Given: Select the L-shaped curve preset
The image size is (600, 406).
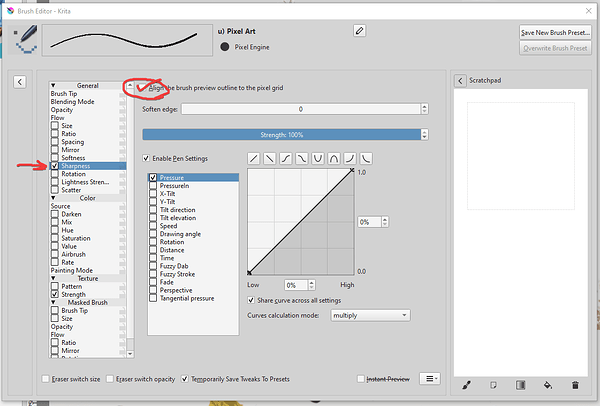Looking at the screenshot, I should click(x=366, y=158).
